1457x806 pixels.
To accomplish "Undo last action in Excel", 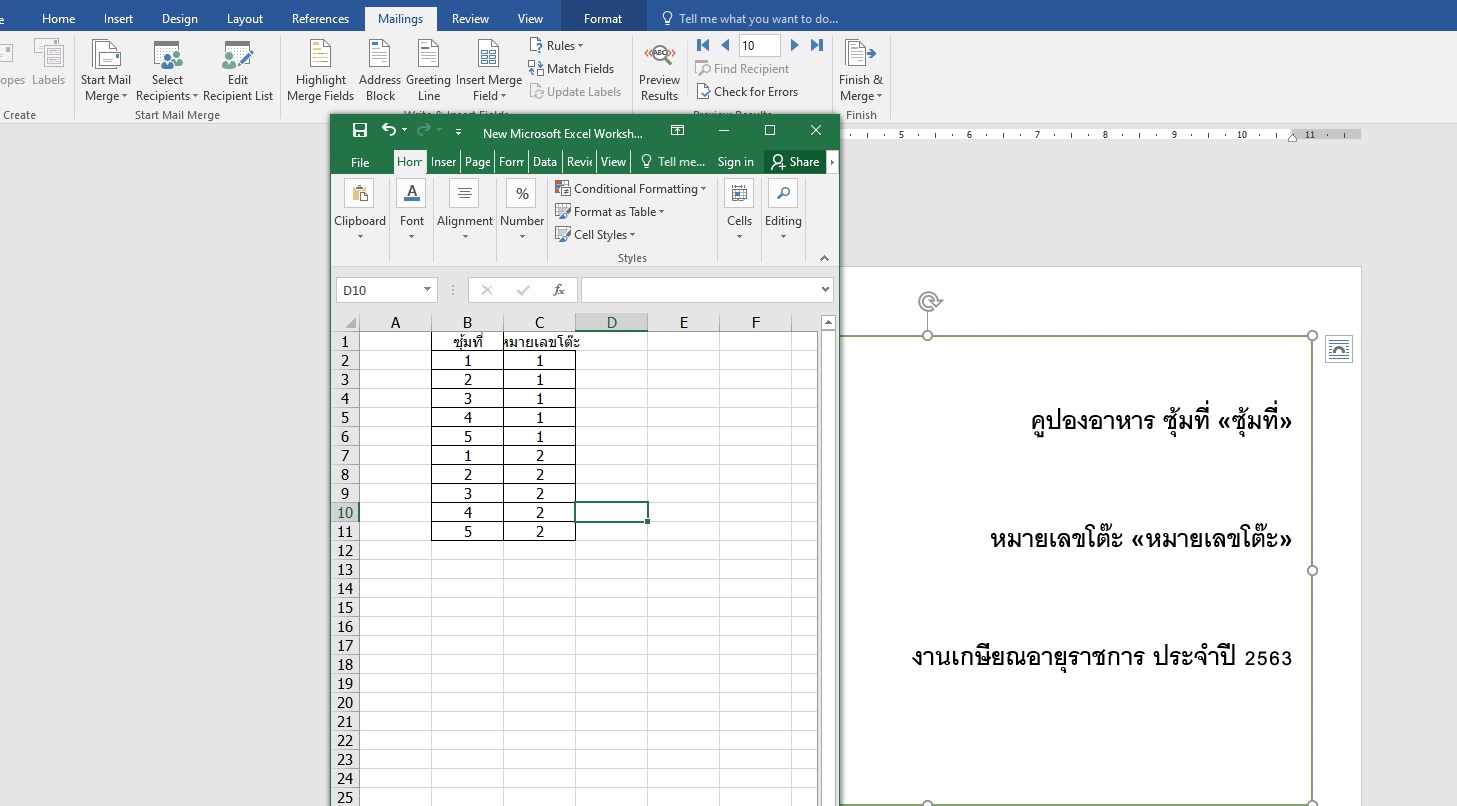I will click(389, 130).
